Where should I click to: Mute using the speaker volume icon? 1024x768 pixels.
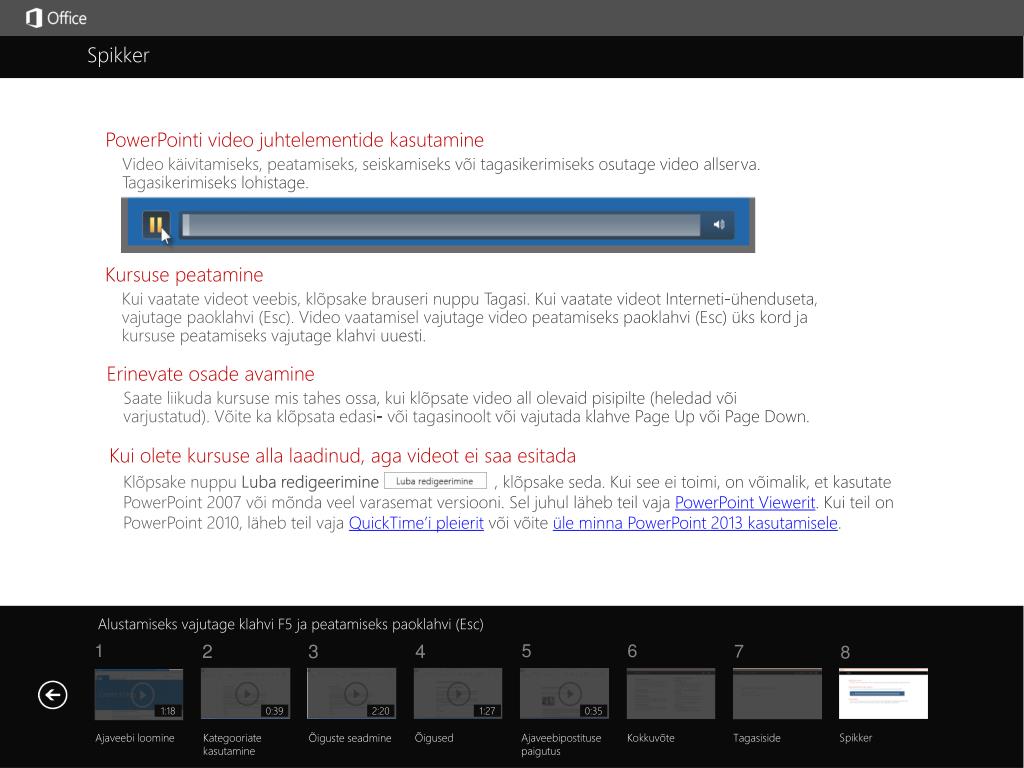tap(718, 225)
